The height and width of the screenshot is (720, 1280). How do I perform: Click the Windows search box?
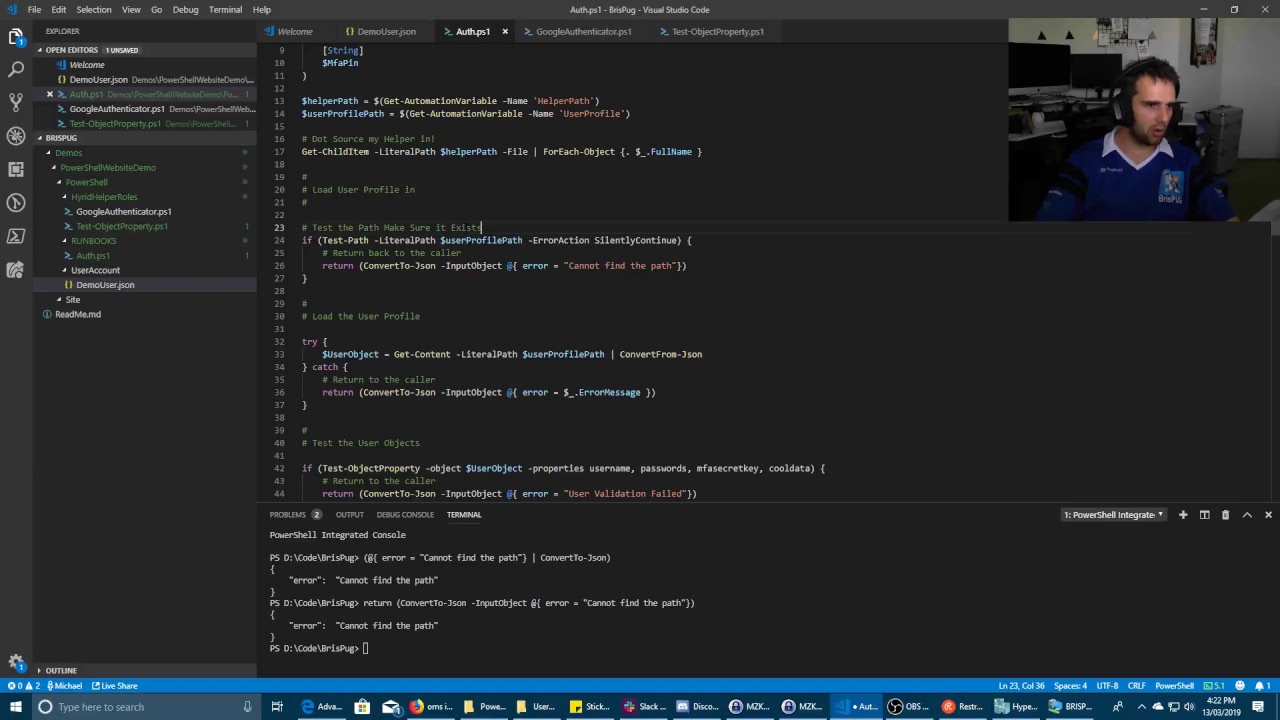pyautogui.click(x=145, y=707)
